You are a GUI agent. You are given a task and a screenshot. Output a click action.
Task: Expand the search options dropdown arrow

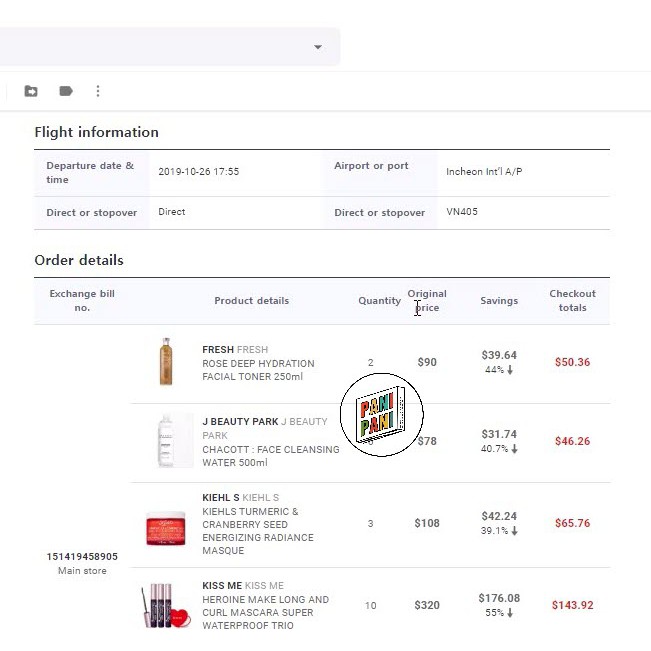tap(318, 47)
